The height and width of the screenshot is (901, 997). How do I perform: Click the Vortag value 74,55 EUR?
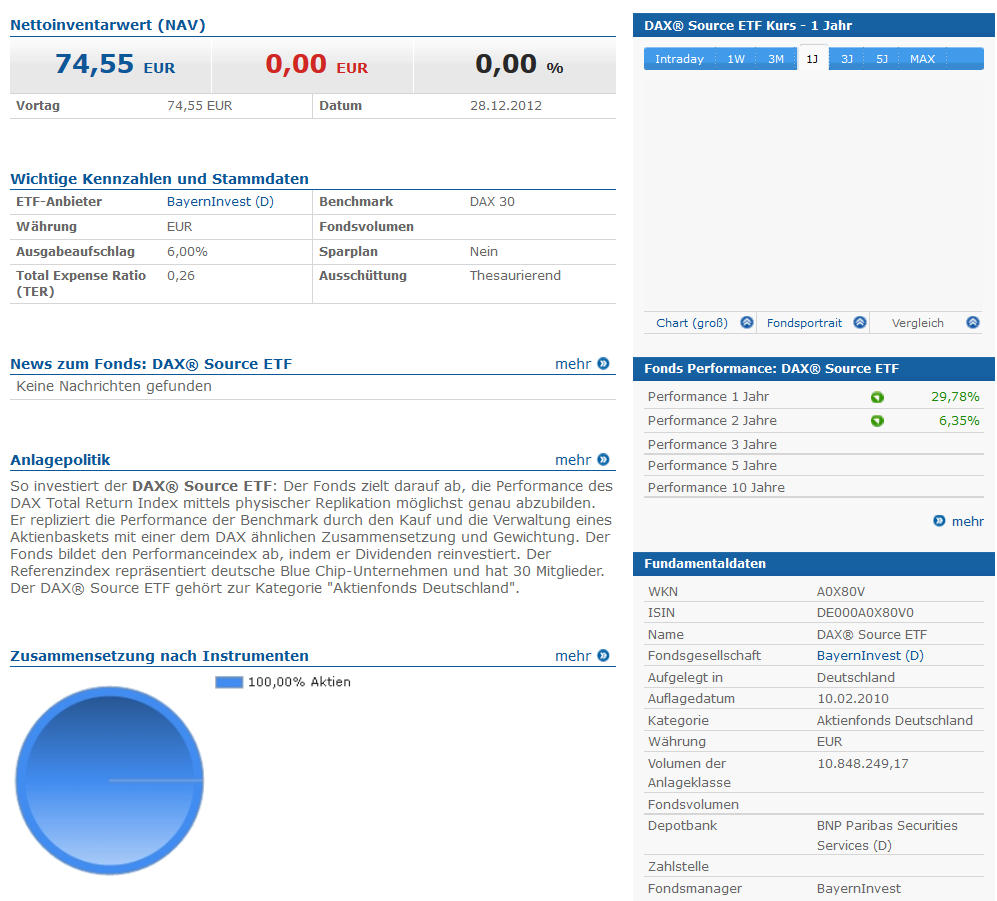point(200,106)
